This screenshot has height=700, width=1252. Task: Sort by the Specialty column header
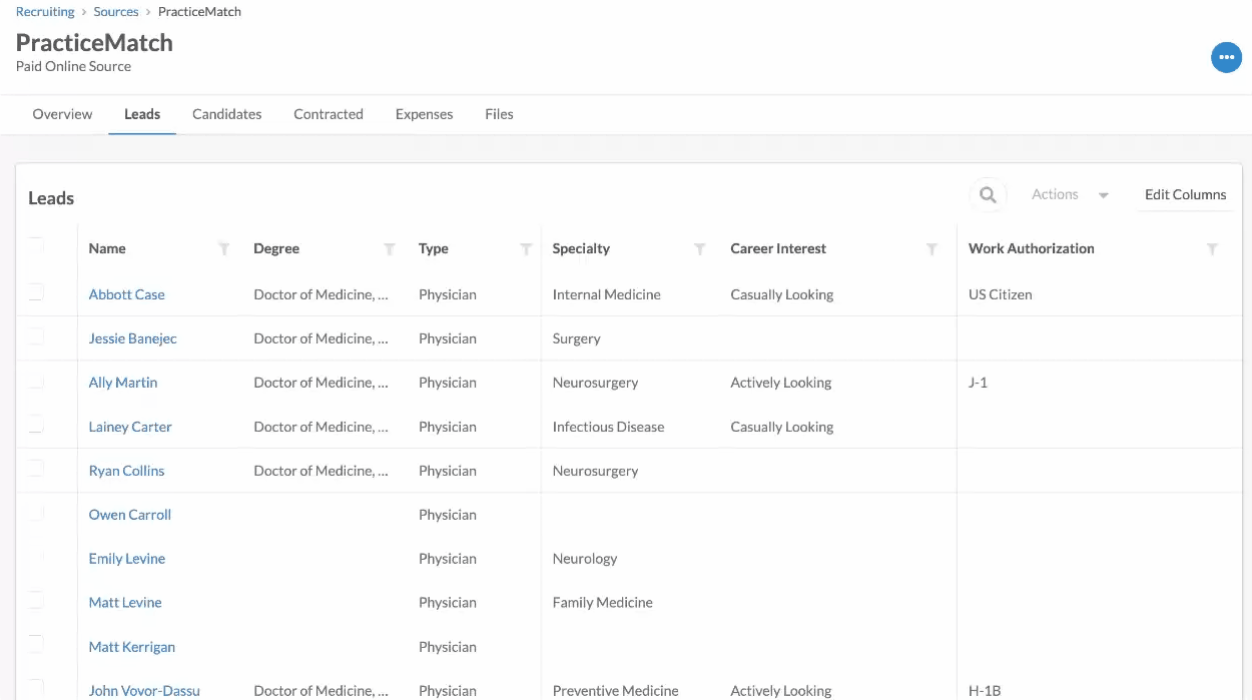[x=581, y=249]
